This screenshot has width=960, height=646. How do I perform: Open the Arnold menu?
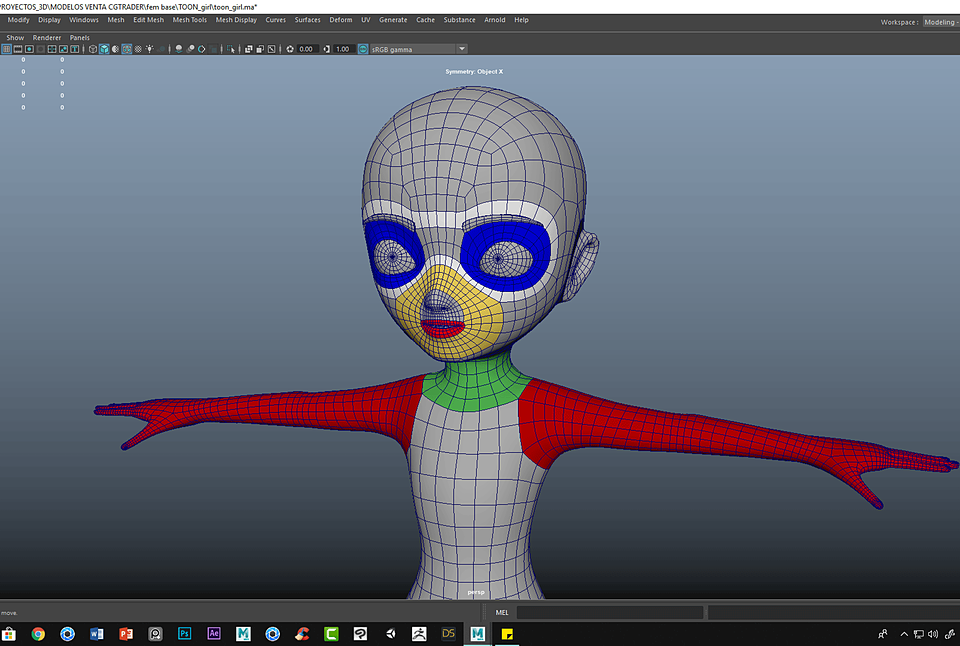pyautogui.click(x=494, y=19)
